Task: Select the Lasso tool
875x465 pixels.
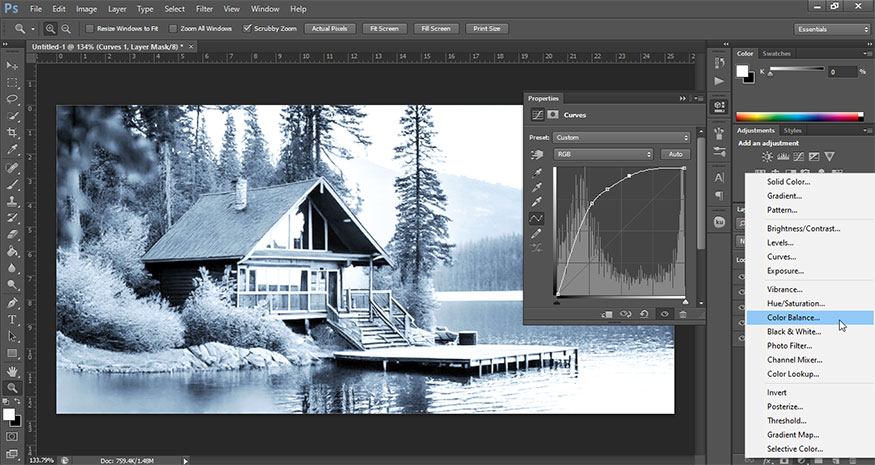Action: [x=13, y=99]
